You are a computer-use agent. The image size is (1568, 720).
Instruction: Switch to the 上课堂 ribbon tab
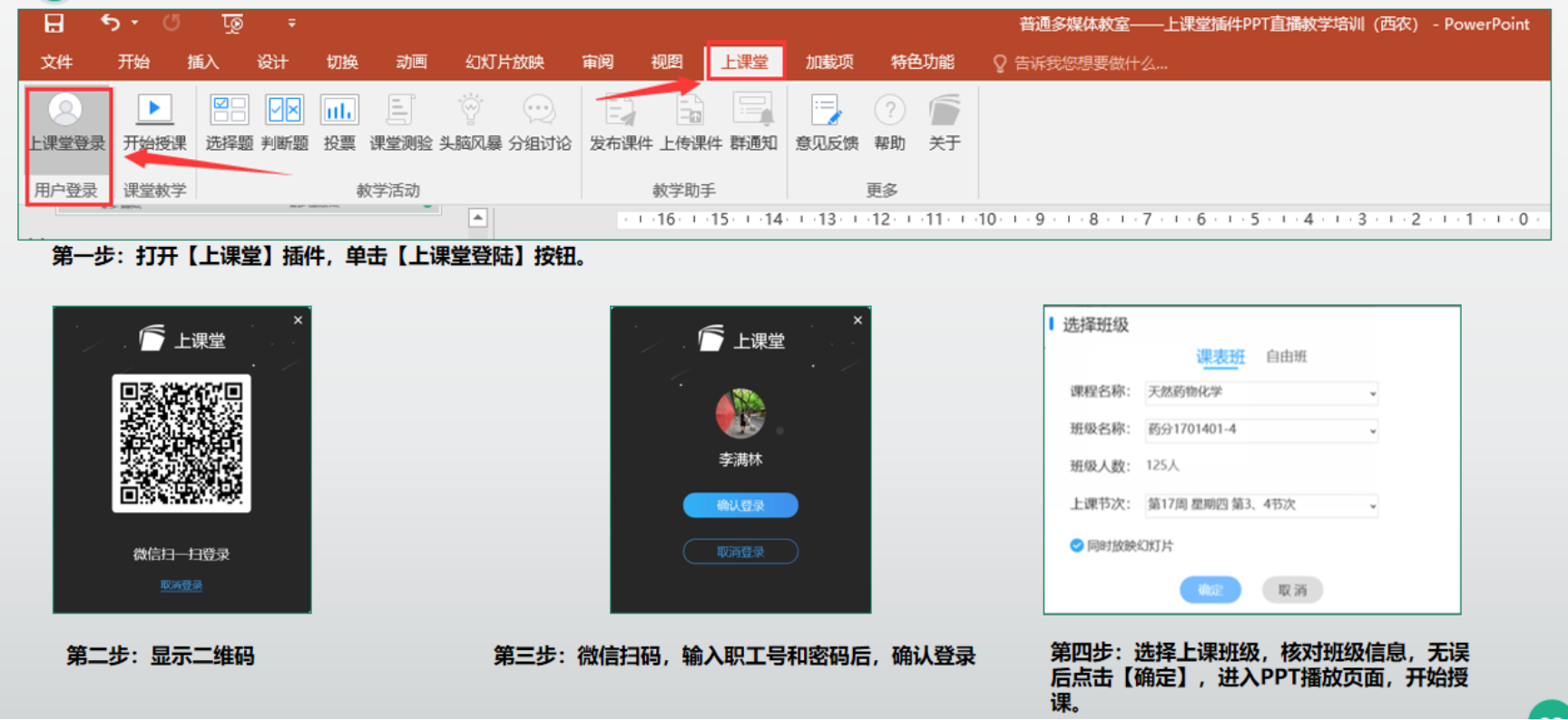(744, 62)
